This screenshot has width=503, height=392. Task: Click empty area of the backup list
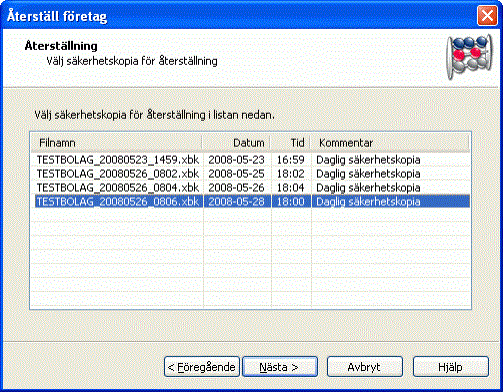[x=250, y=260]
